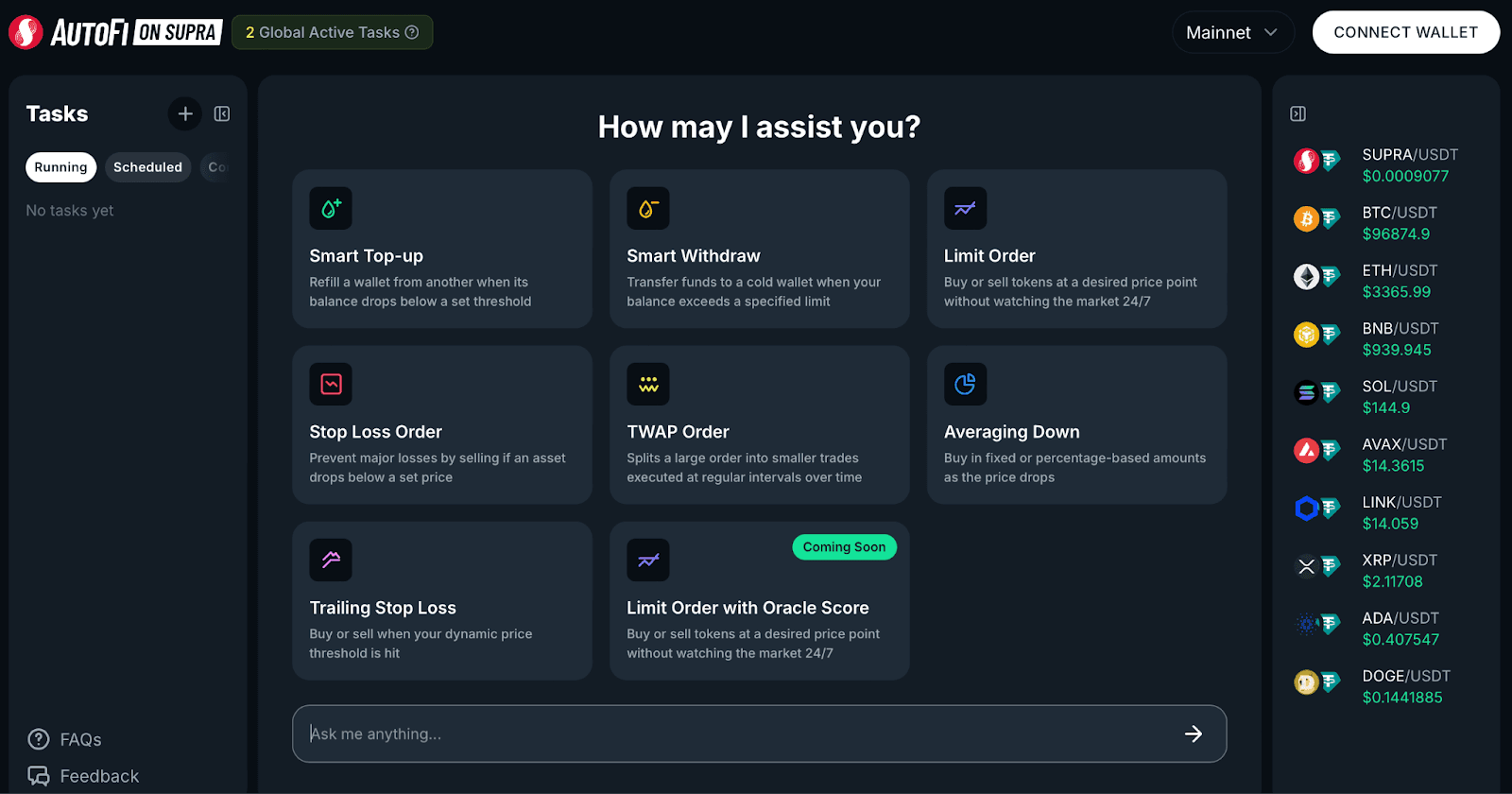Click the Averaging Down pie icon
Image resolution: width=1512 pixels, height=794 pixels.
pyautogui.click(x=965, y=385)
